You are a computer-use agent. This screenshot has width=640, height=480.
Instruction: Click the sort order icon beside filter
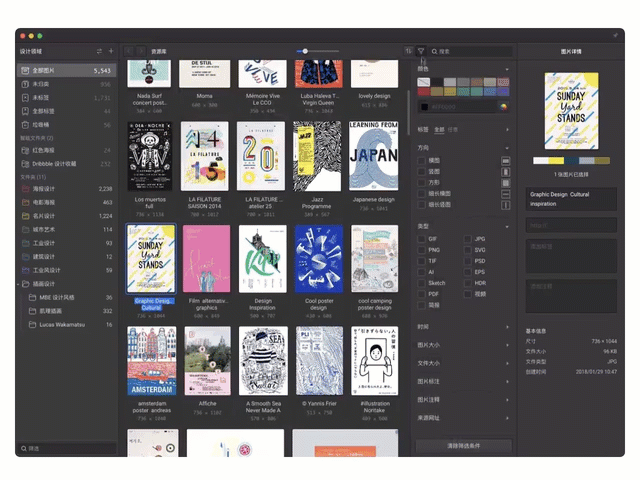point(408,51)
